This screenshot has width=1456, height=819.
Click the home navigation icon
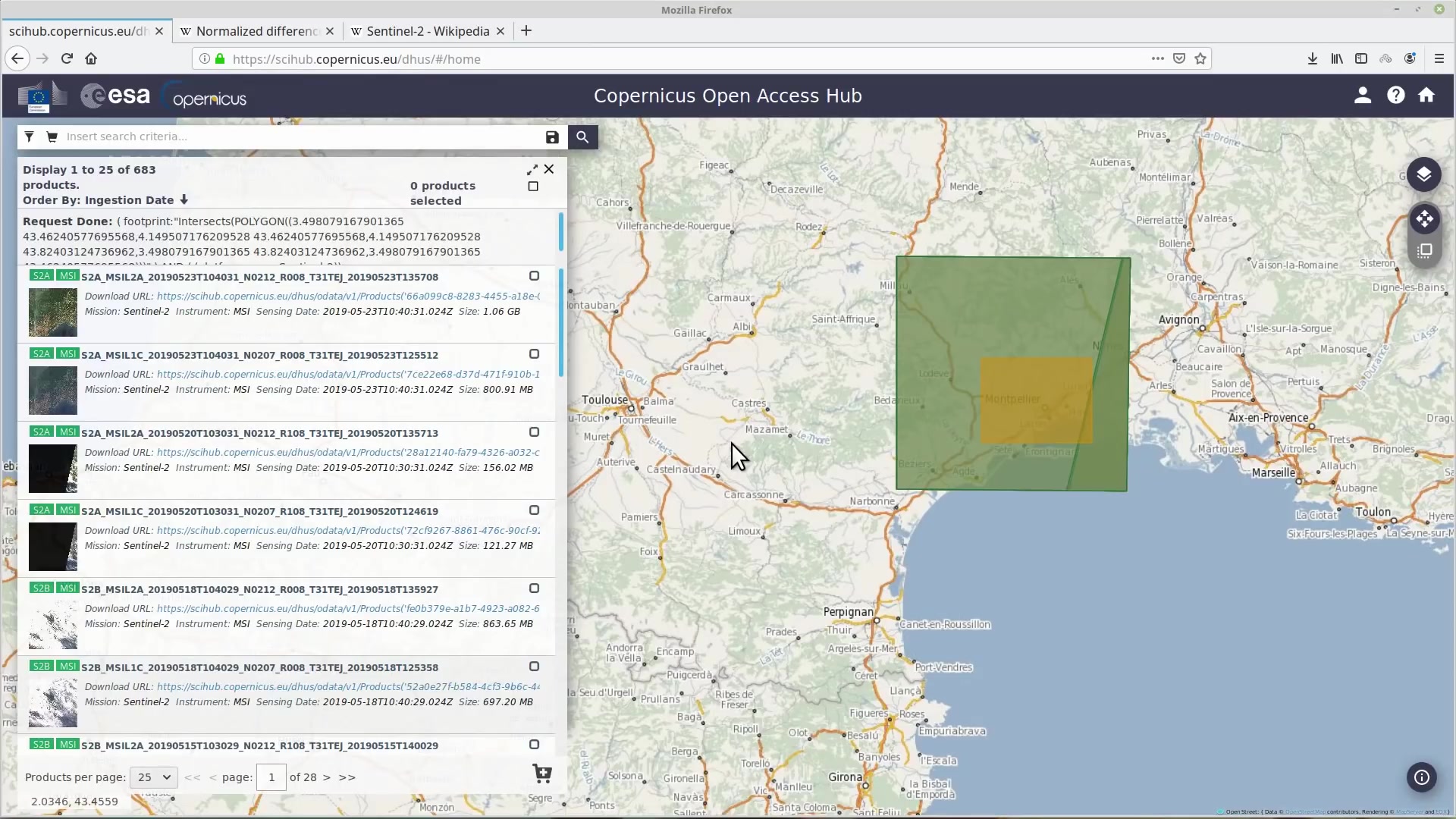1427,95
